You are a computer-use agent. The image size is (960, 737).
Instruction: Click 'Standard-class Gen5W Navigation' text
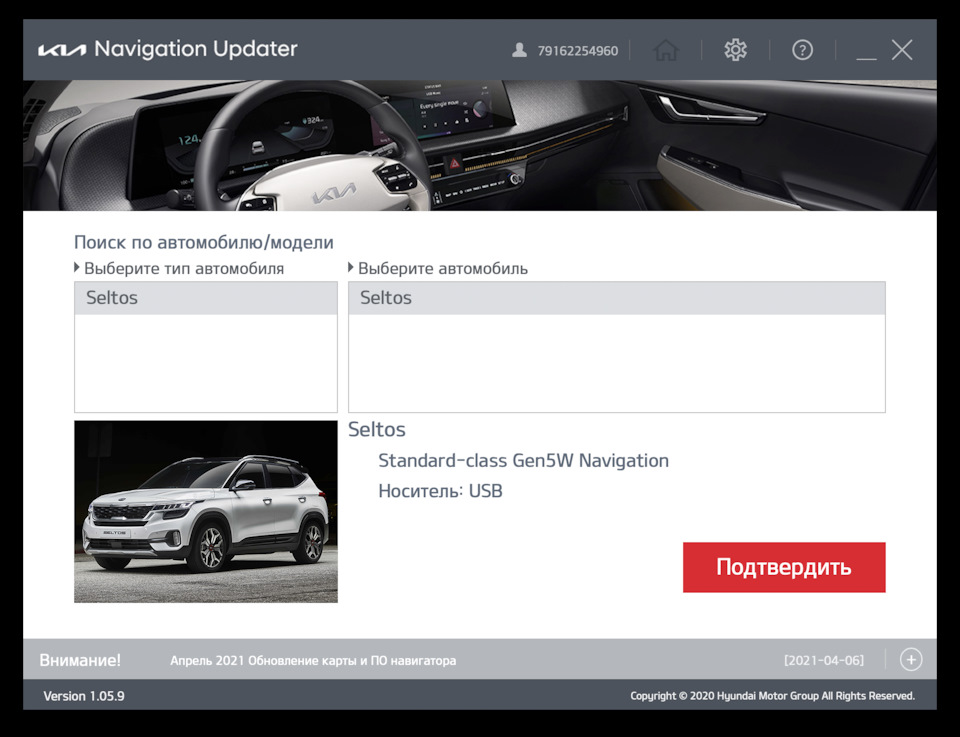pos(523,460)
